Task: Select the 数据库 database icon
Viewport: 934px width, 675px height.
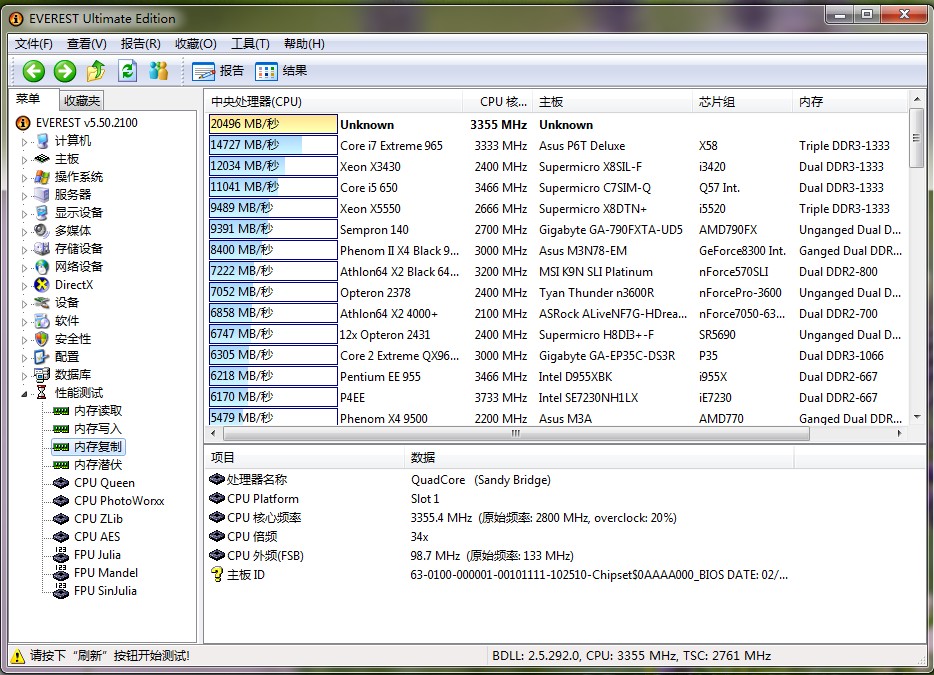Action: pos(42,375)
